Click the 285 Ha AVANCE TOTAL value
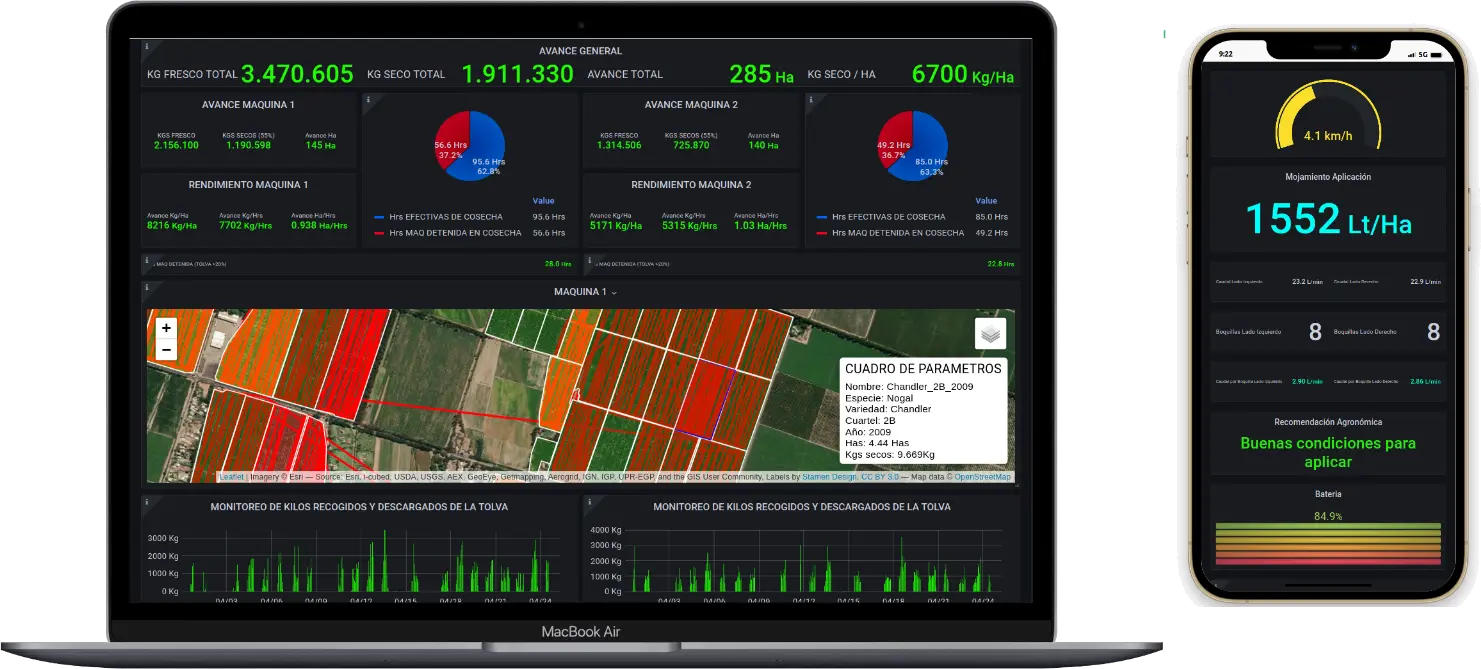The width and height of the screenshot is (1481, 669). 762,74
